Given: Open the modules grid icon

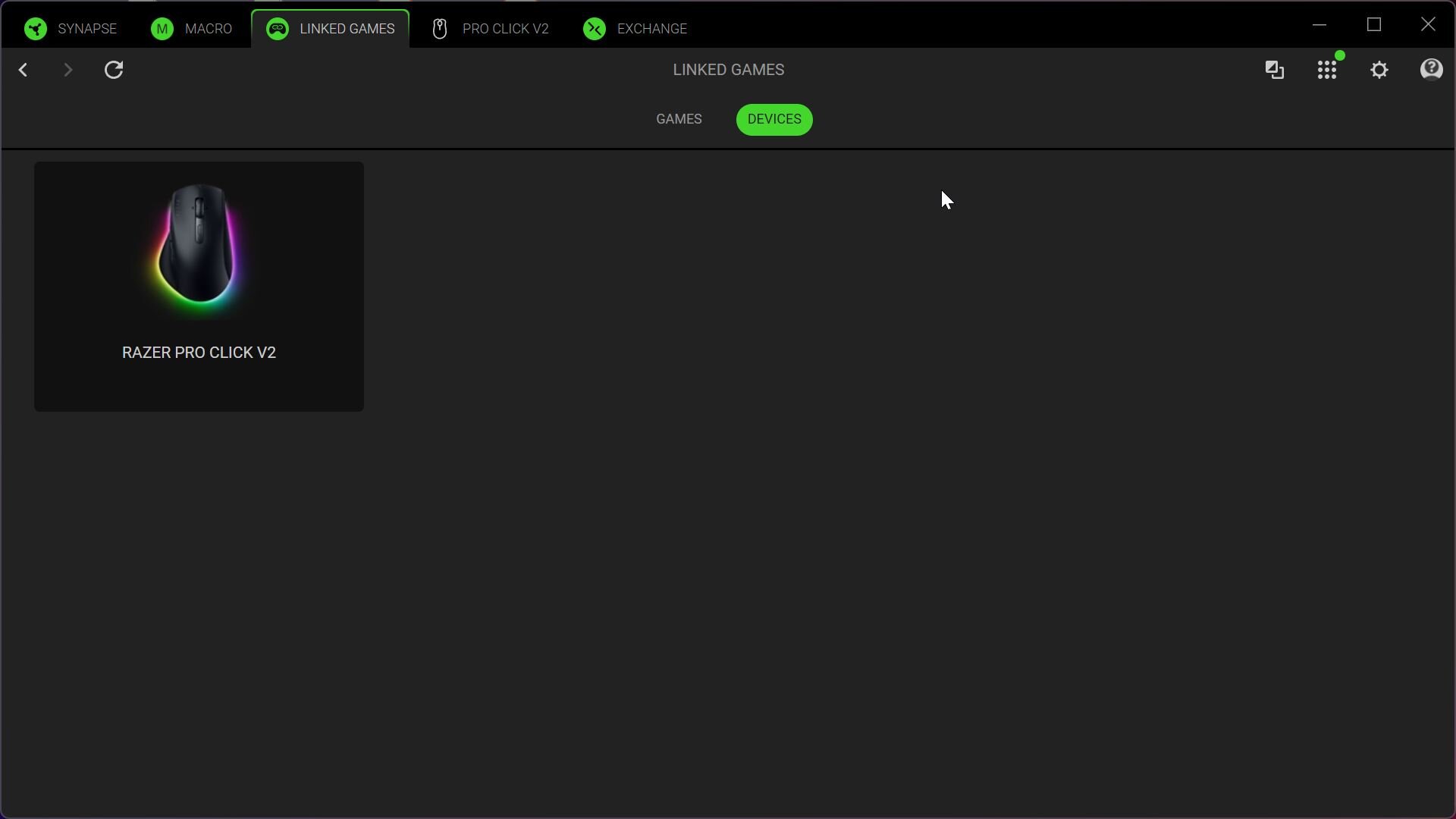Looking at the screenshot, I should [x=1327, y=70].
